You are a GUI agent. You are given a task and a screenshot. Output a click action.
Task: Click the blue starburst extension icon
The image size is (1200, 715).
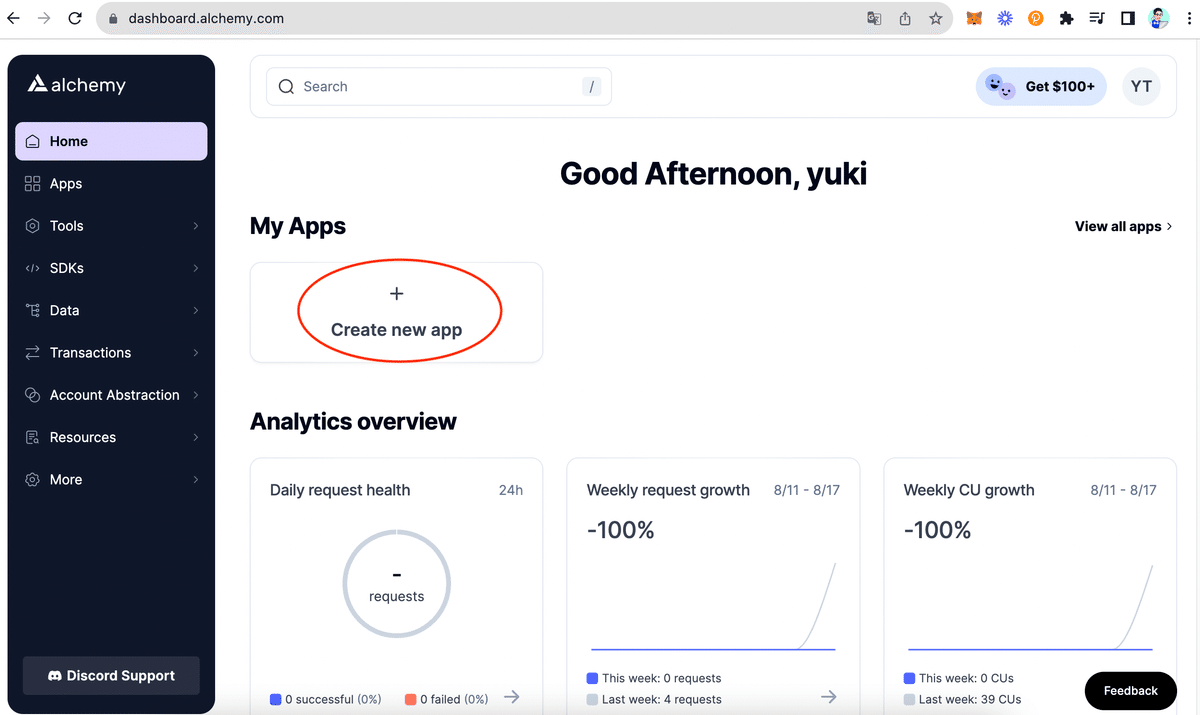tap(1005, 18)
